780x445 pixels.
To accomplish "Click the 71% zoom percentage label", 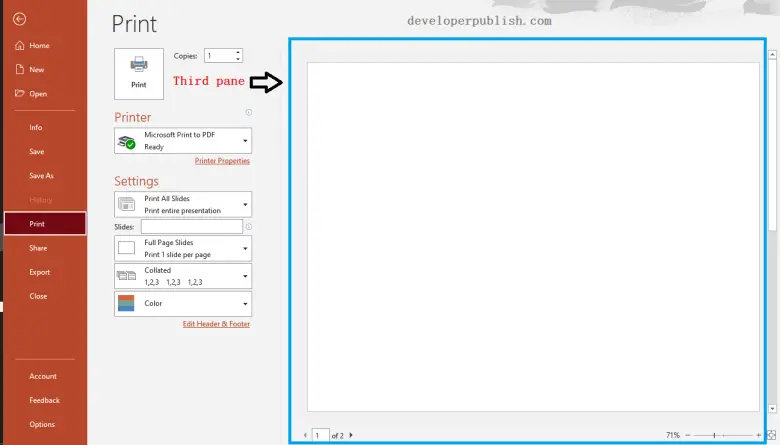I will coord(673,435).
